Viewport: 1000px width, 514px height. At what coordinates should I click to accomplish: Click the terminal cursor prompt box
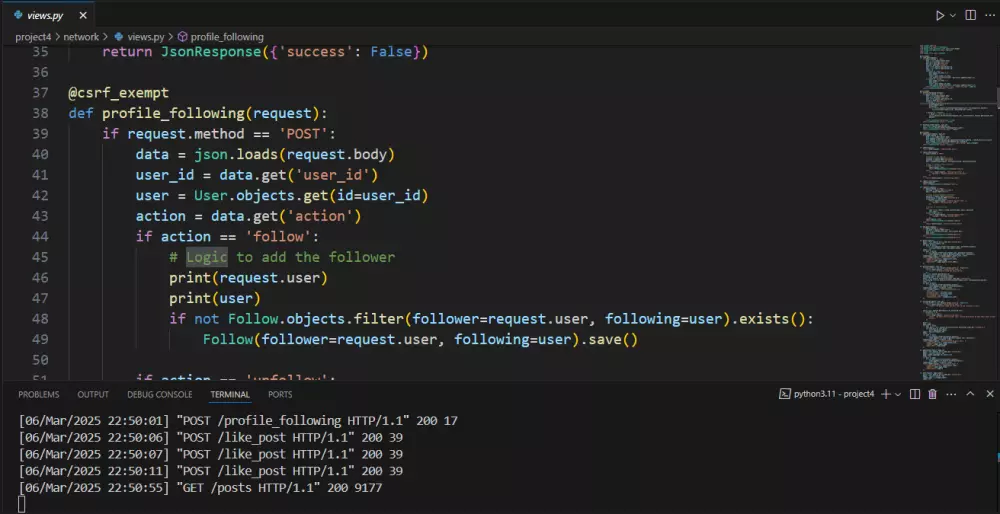(x=22, y=504)
